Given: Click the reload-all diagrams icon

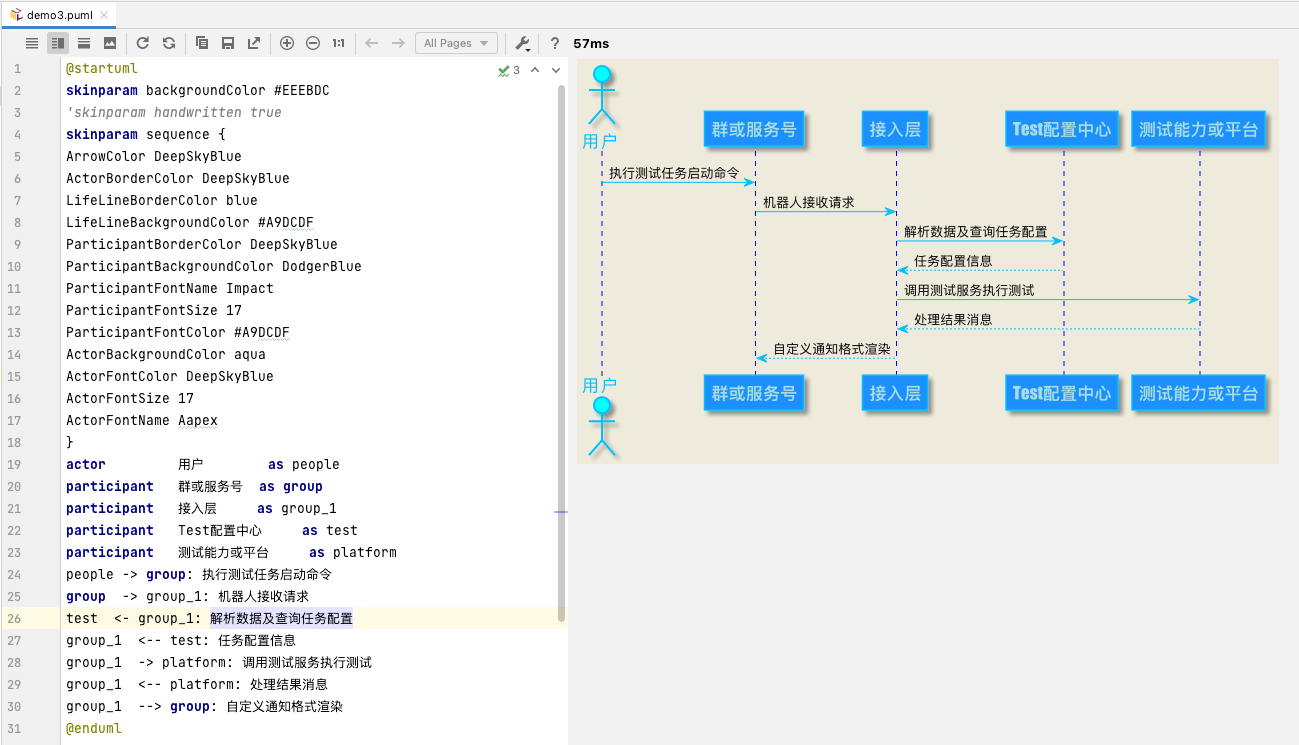Looking at the screenshot, I should tap(168, 43).
